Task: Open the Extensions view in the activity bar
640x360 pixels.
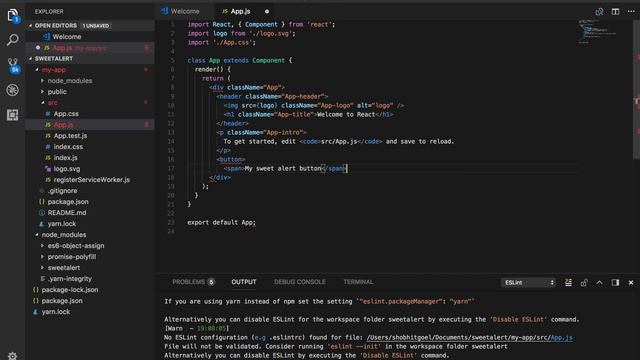Action: coord(13,115)
